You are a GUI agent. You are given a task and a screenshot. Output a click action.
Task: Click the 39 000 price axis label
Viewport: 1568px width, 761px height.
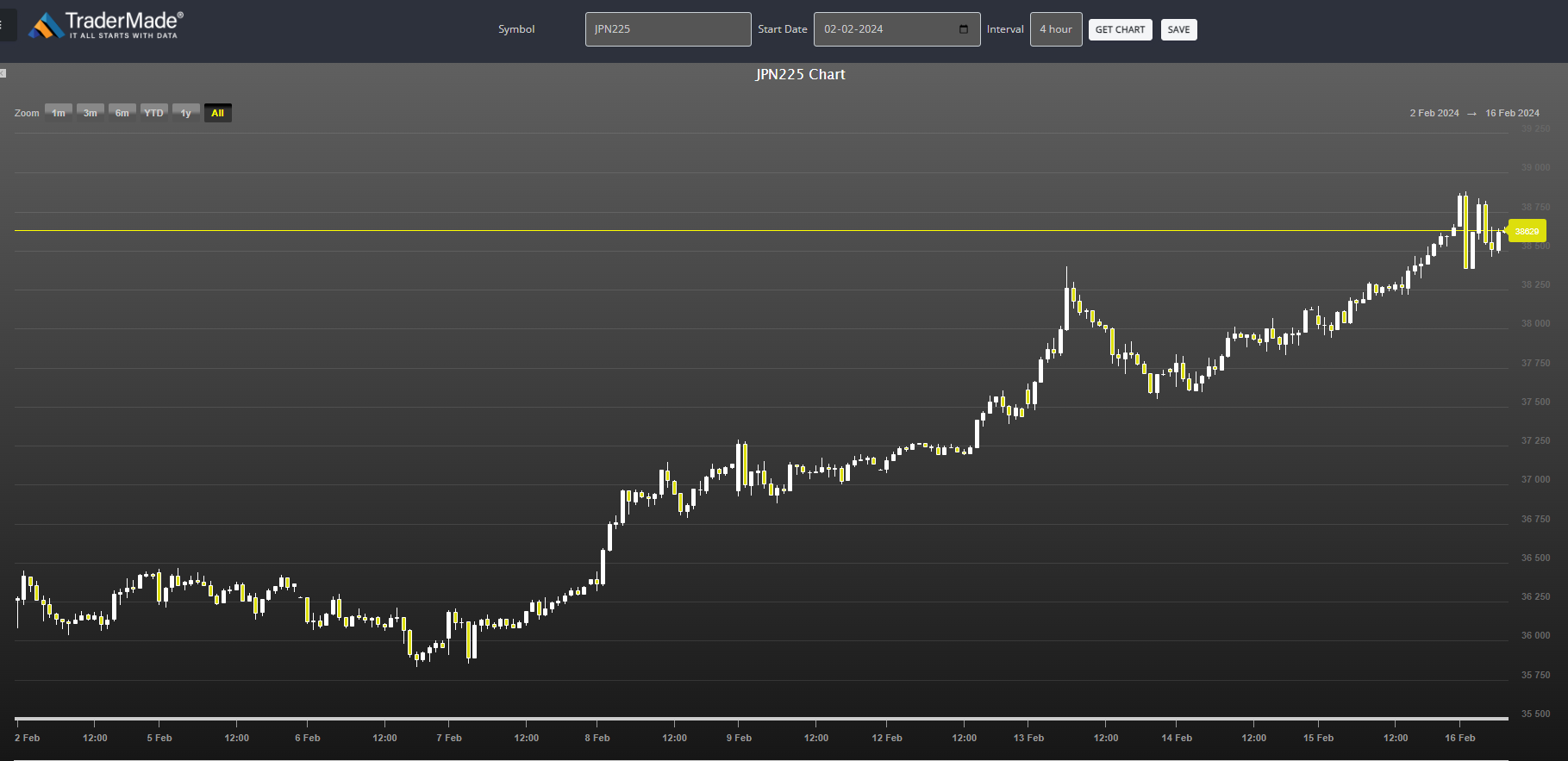[x=1535, y=168]
